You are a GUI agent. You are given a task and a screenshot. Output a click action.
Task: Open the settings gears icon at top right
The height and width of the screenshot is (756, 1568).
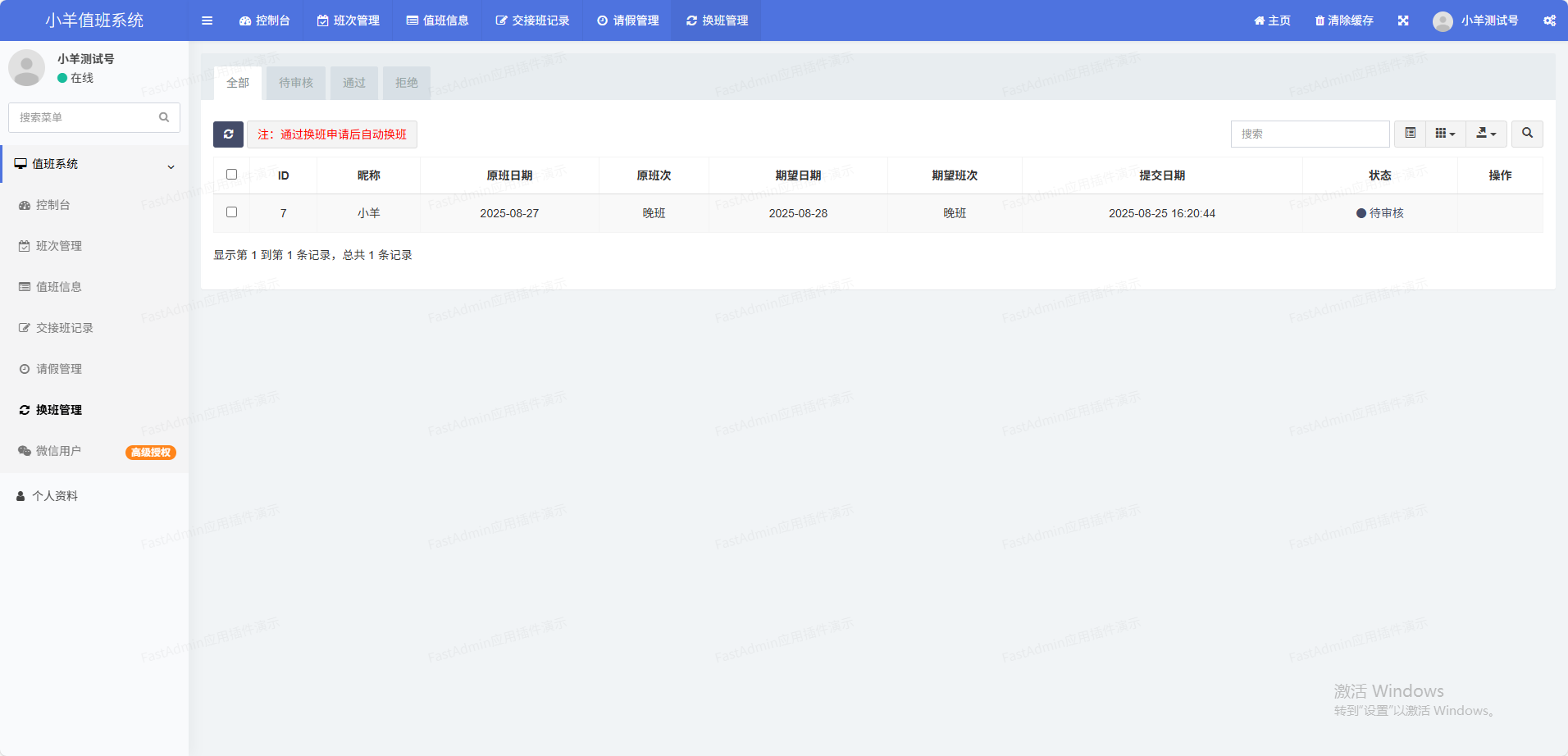(x=1549, y=20)
